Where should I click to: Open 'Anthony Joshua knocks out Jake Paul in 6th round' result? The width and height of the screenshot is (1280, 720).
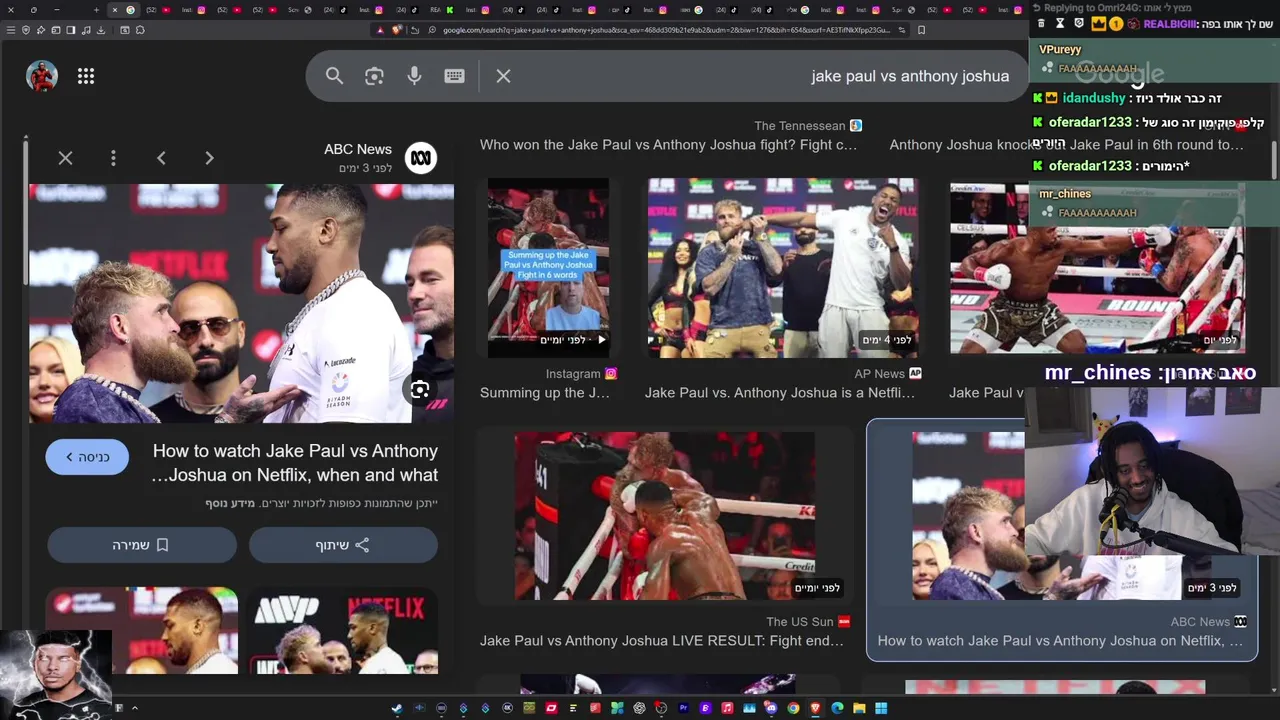(x=1067, y=145)
